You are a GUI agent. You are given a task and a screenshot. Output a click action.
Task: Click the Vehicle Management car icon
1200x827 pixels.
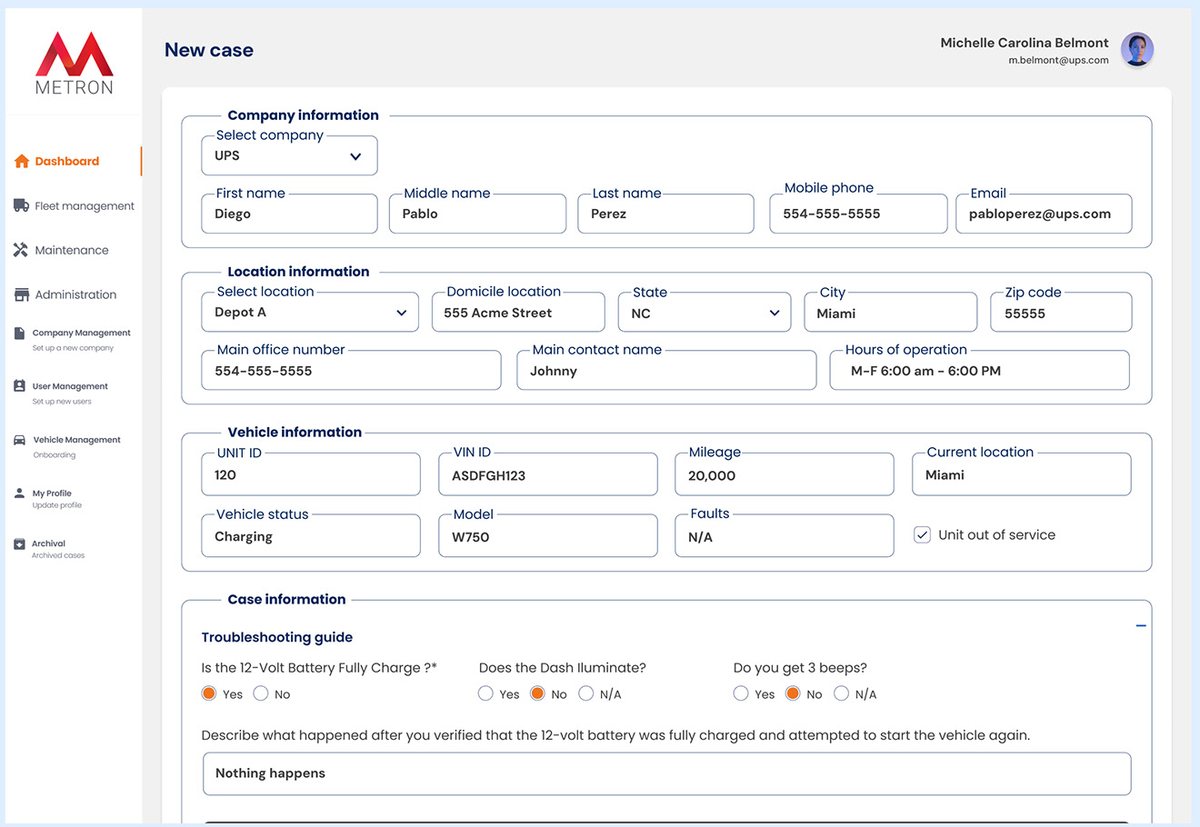[x=20, y=440]
